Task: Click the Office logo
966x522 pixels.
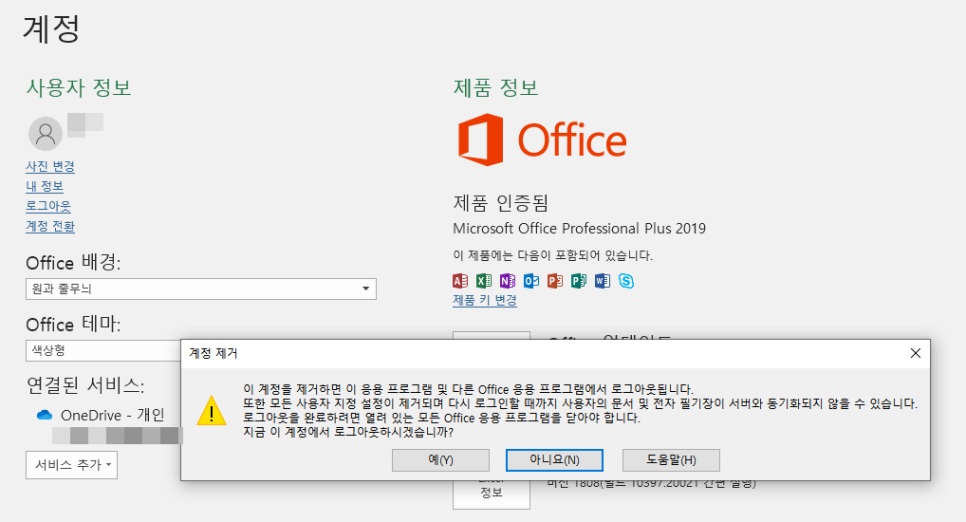Action: (x=542, y=140)
